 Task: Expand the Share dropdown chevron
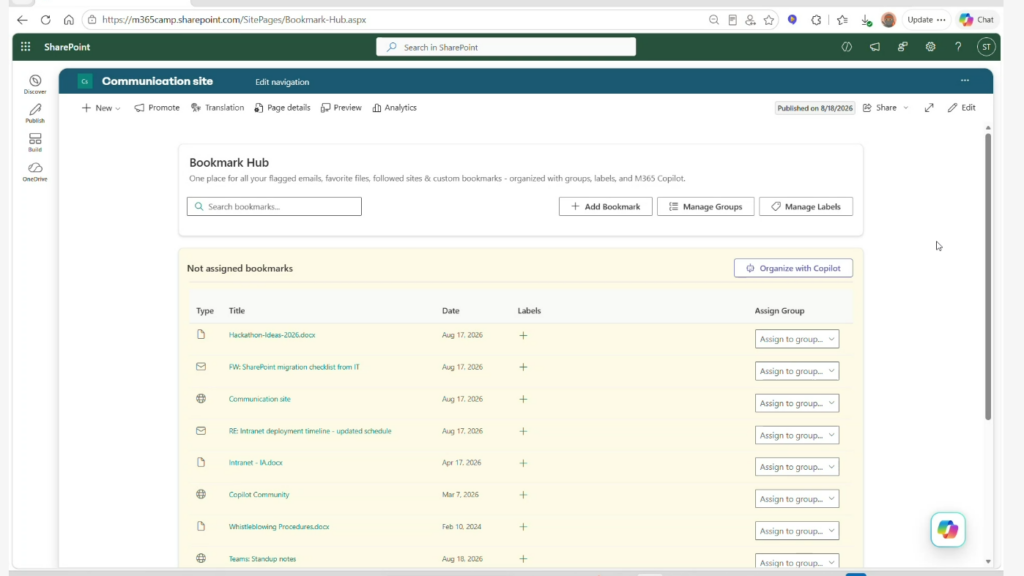pyautogui.click(x=906, y=108)
